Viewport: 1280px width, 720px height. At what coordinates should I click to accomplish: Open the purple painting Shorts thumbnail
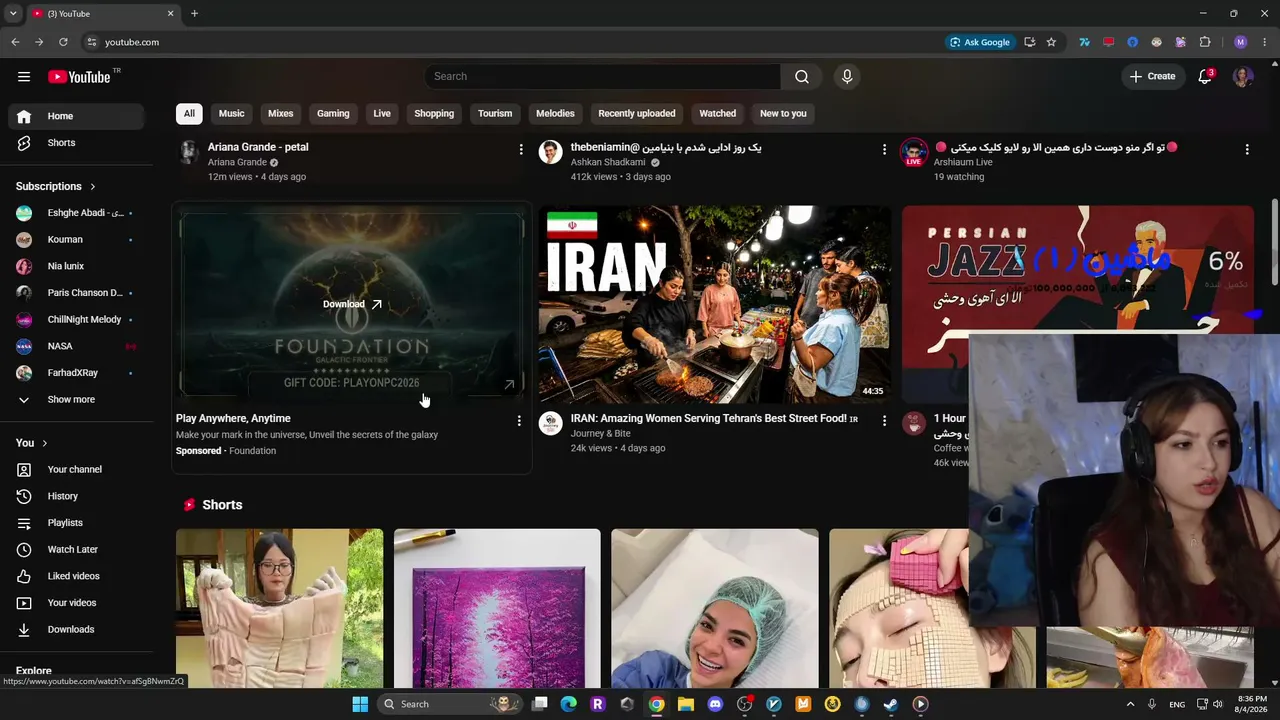[x=497, y=608]
